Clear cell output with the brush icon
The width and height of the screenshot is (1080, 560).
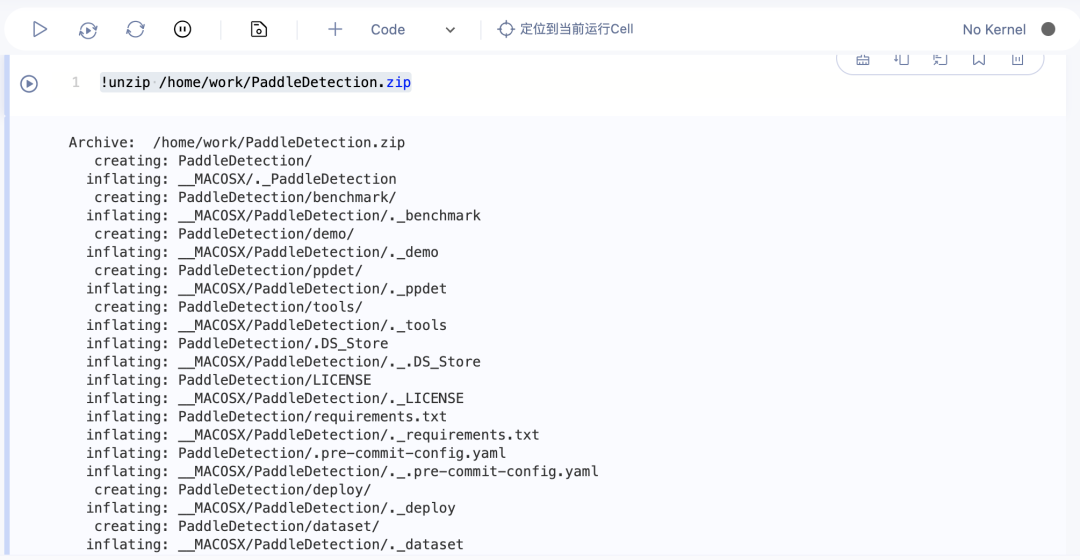(x=862, y=60)
